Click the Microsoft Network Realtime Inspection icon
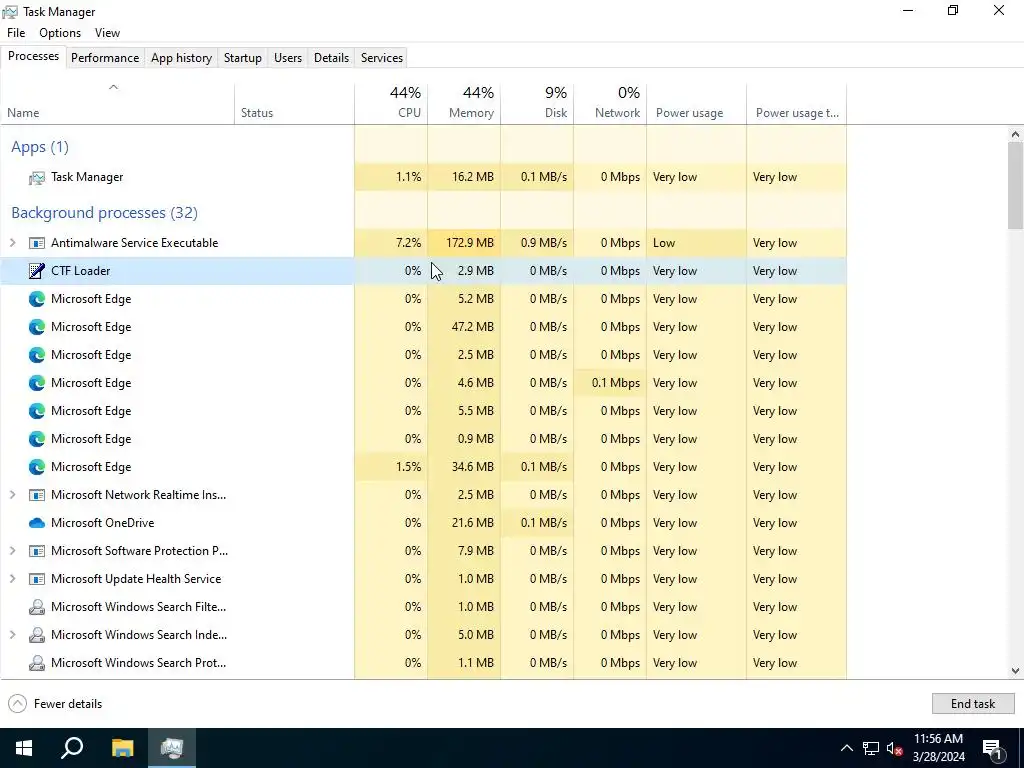 [37, 495]
